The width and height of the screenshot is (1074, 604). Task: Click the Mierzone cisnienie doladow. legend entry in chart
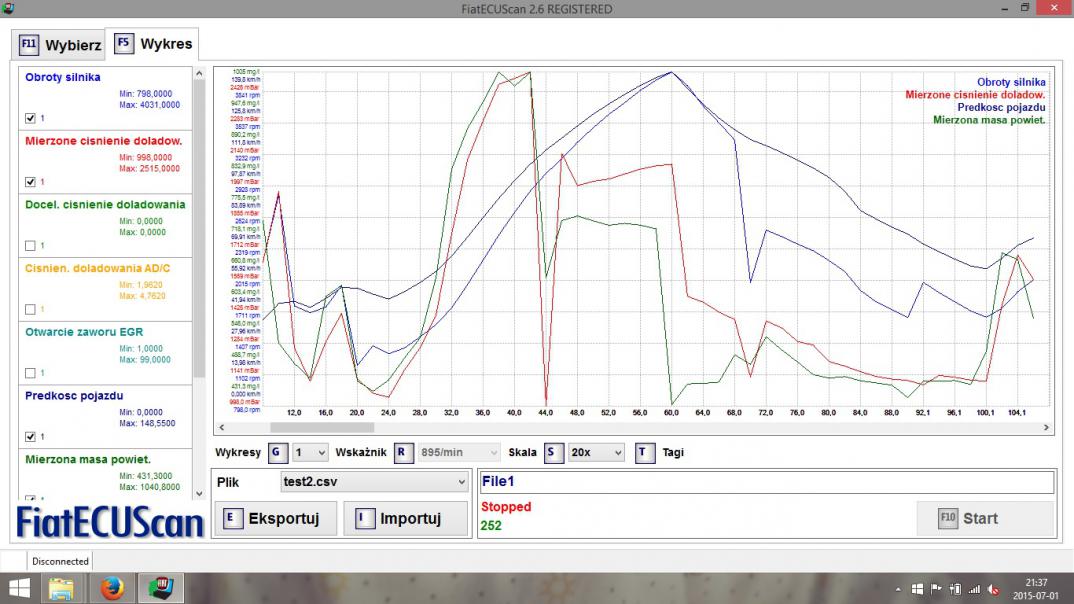pos(975,95)
